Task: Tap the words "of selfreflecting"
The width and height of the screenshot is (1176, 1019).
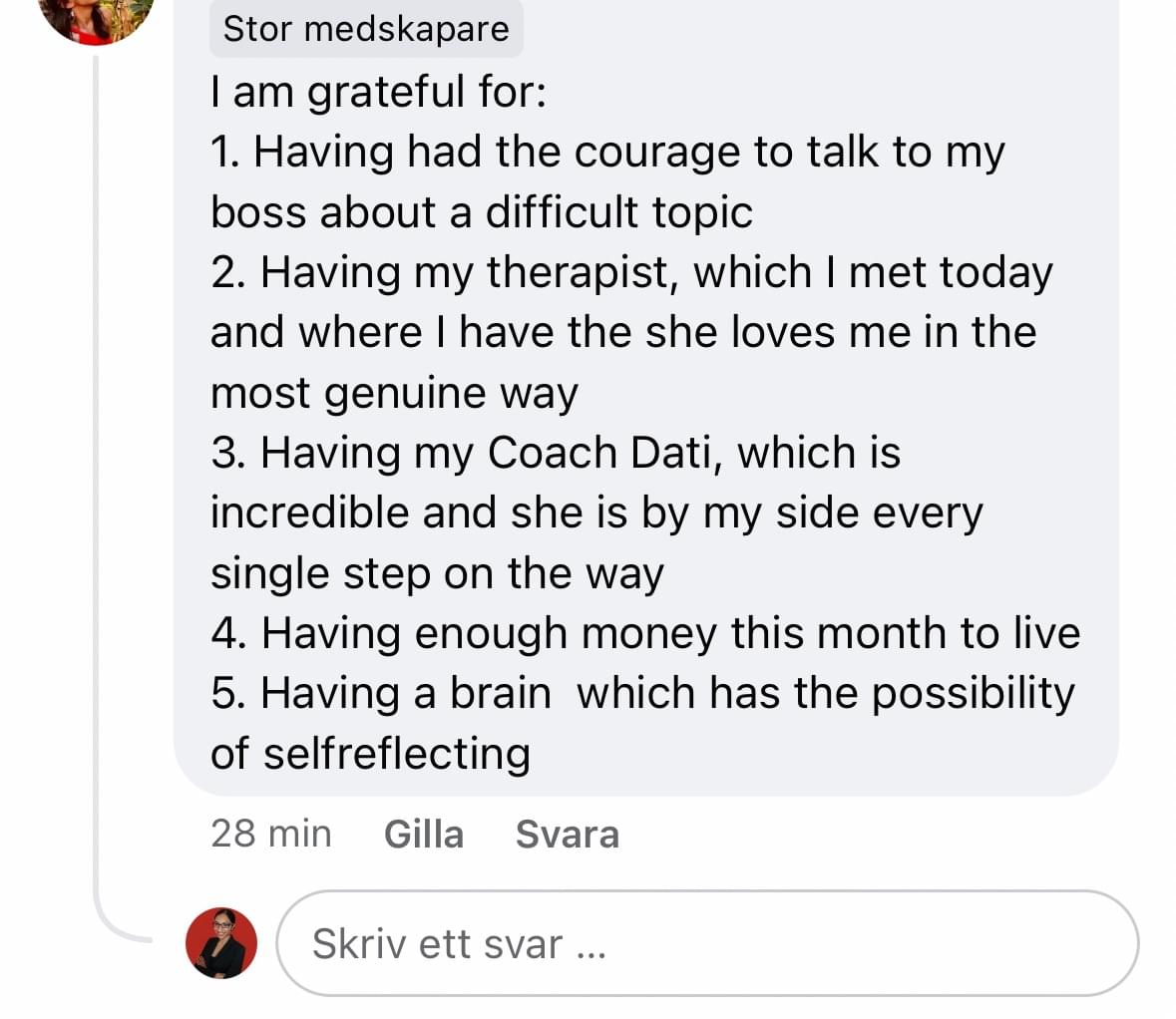Action: (x=370, y=754)
